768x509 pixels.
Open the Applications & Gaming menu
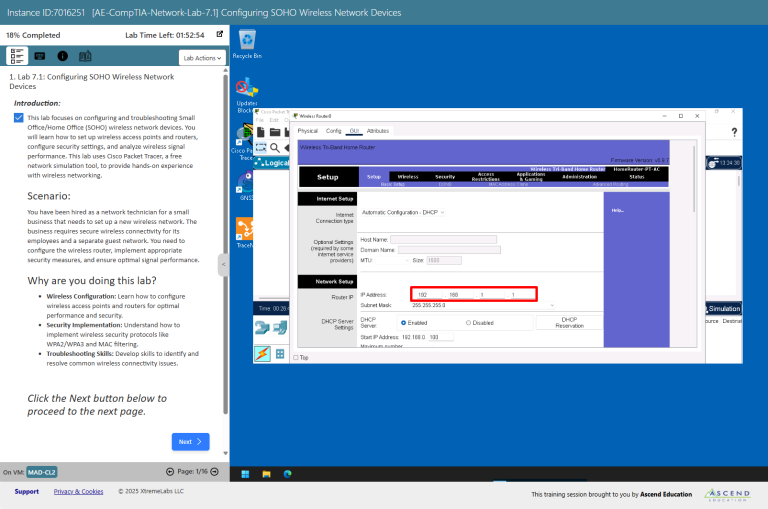[531, 177]
